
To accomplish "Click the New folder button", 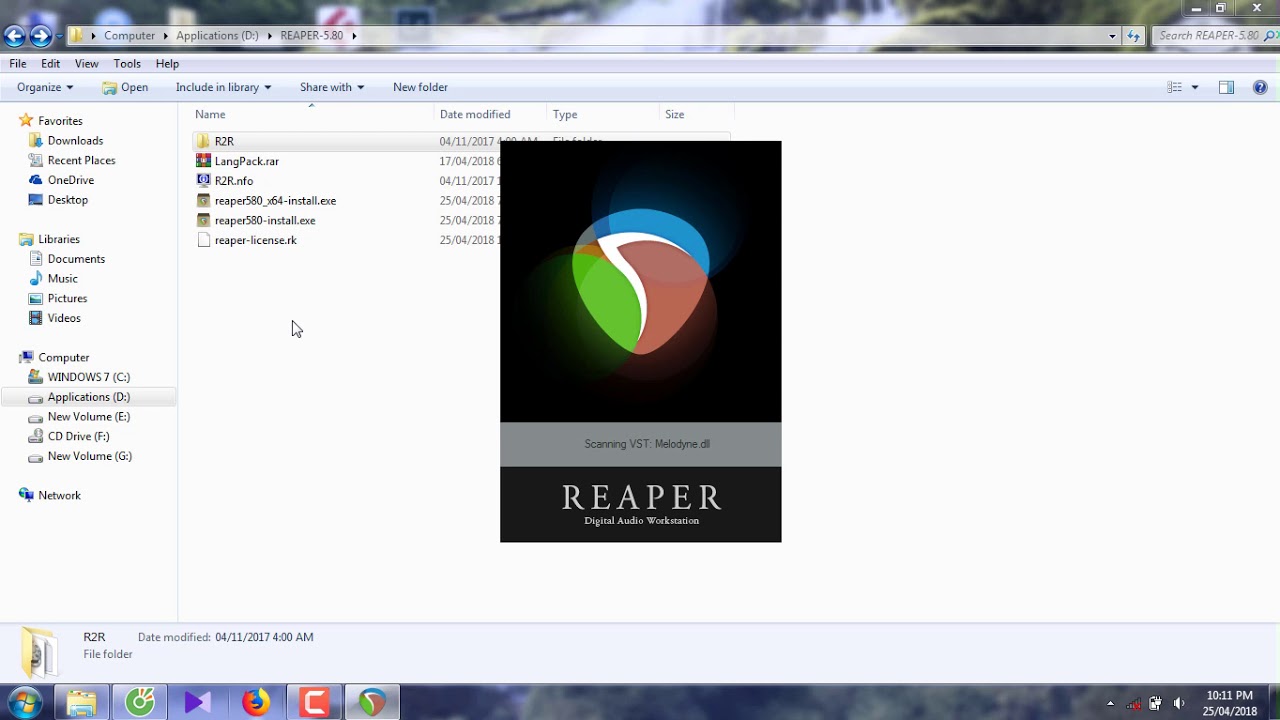I will click(420, 87).
